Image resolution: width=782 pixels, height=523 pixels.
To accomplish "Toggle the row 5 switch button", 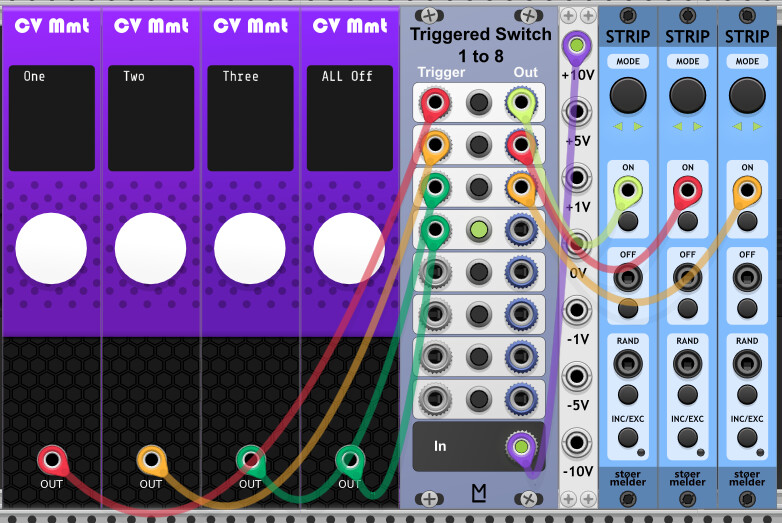I will coord(479,272).
